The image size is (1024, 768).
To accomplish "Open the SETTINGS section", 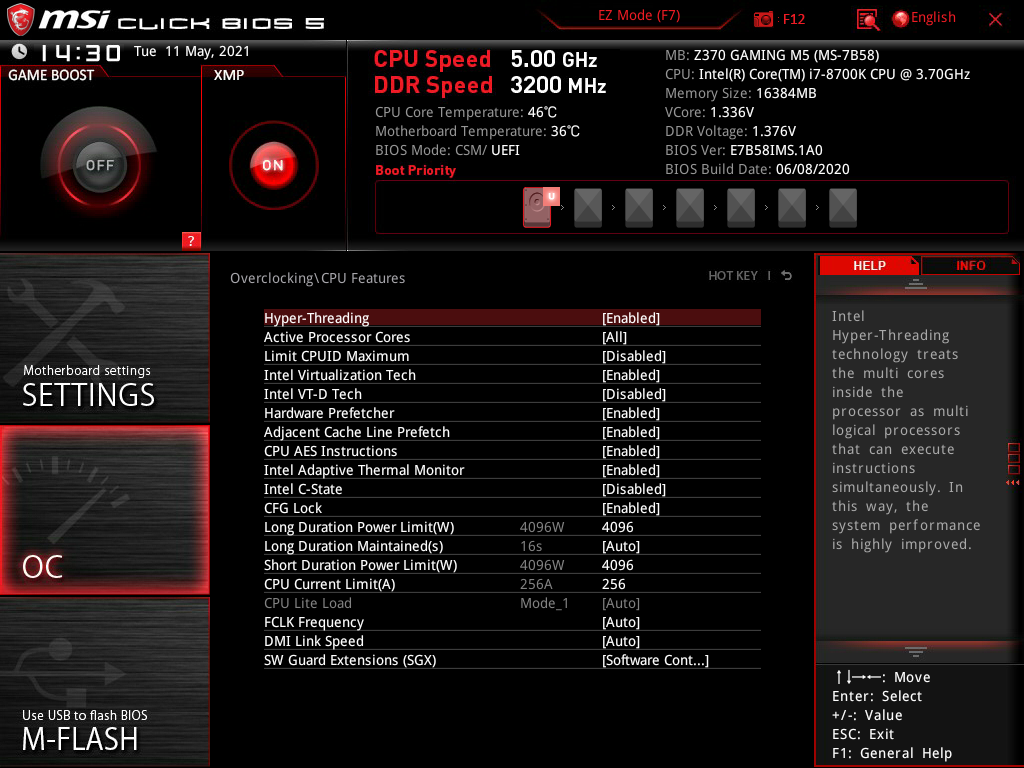I will point(104,338).
